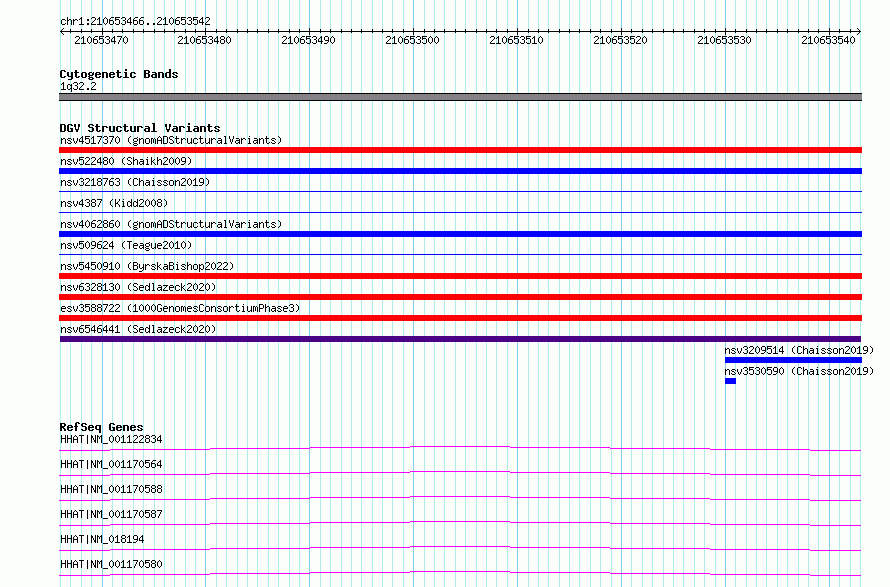Open transcript HHAT|NM_001170587

point(111,514)
